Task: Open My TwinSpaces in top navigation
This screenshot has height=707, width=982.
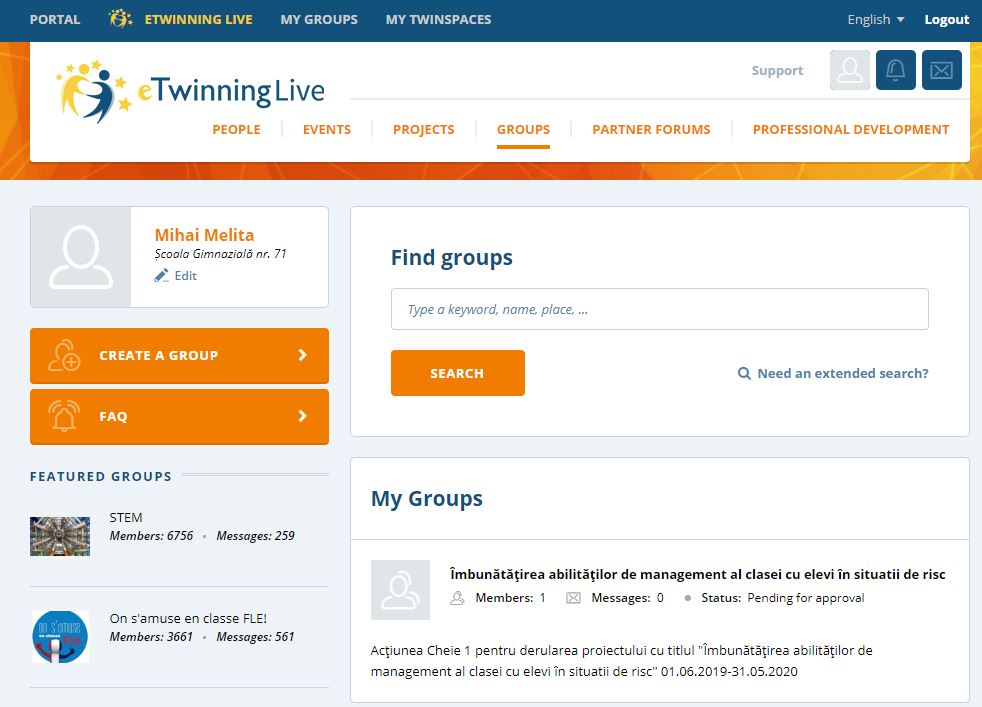Action: click(438, 19)
